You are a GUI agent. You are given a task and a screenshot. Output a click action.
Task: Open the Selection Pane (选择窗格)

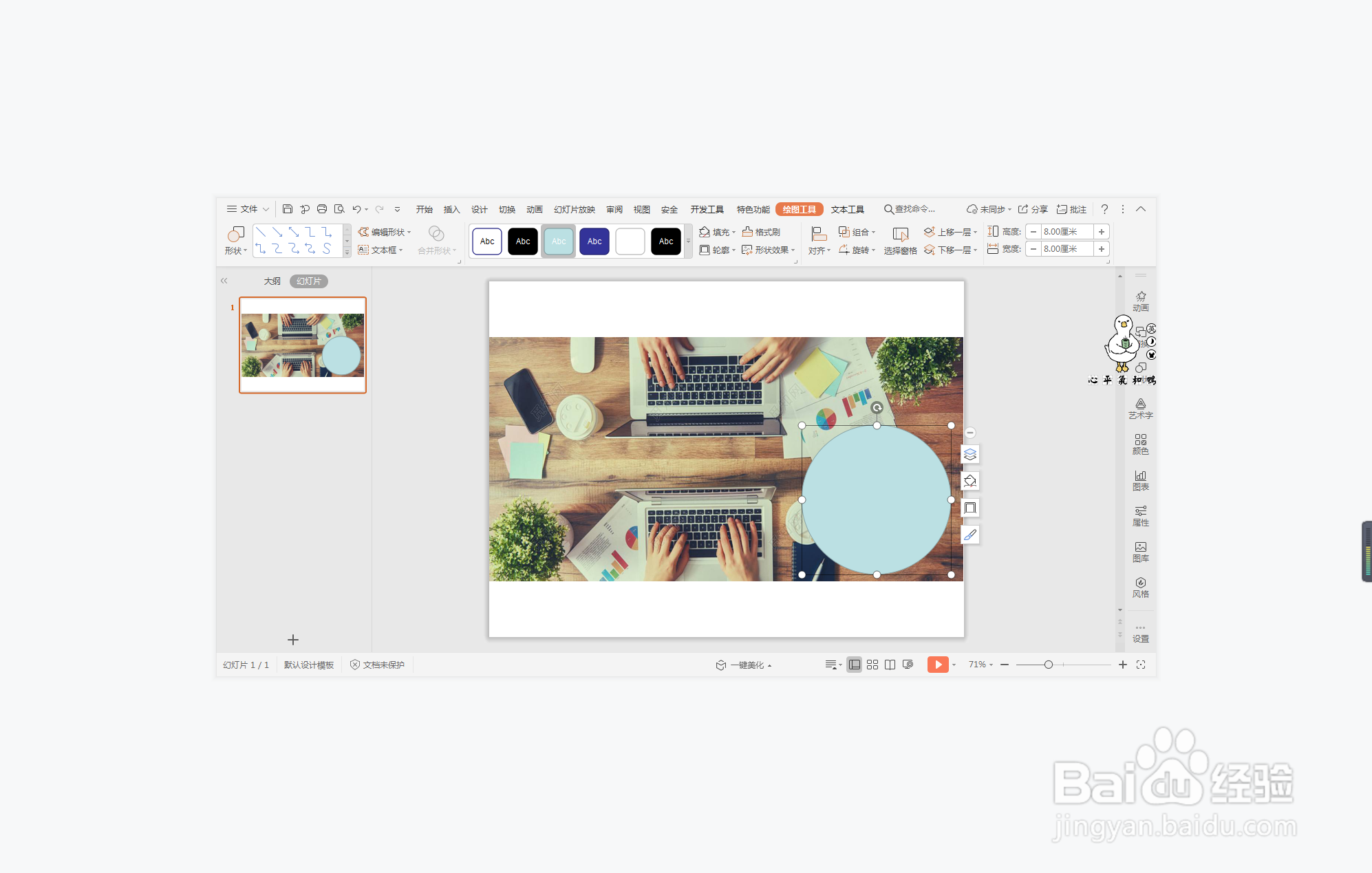coord(900,240)
